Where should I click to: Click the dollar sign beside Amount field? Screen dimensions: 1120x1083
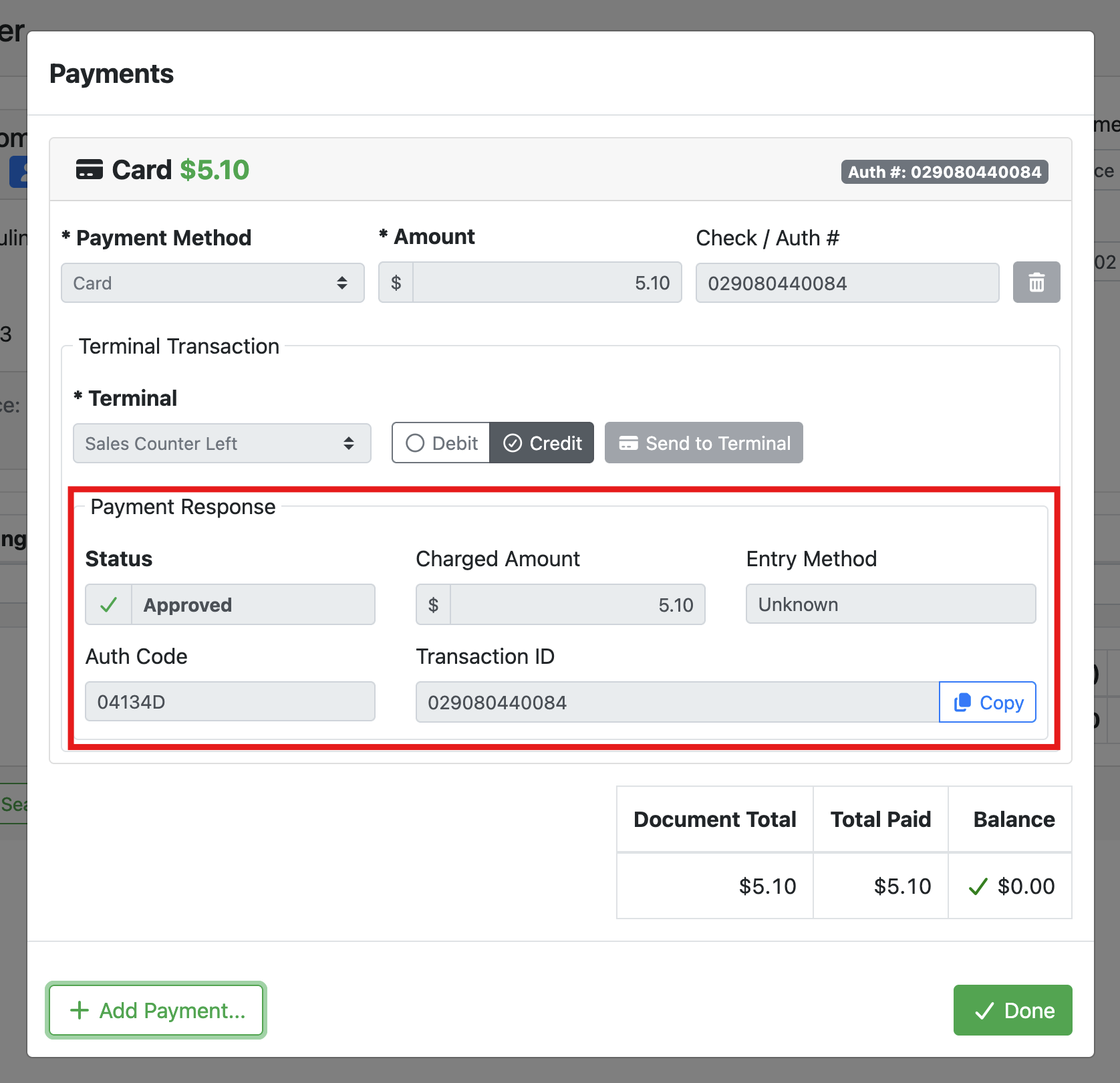pos(396,283)
